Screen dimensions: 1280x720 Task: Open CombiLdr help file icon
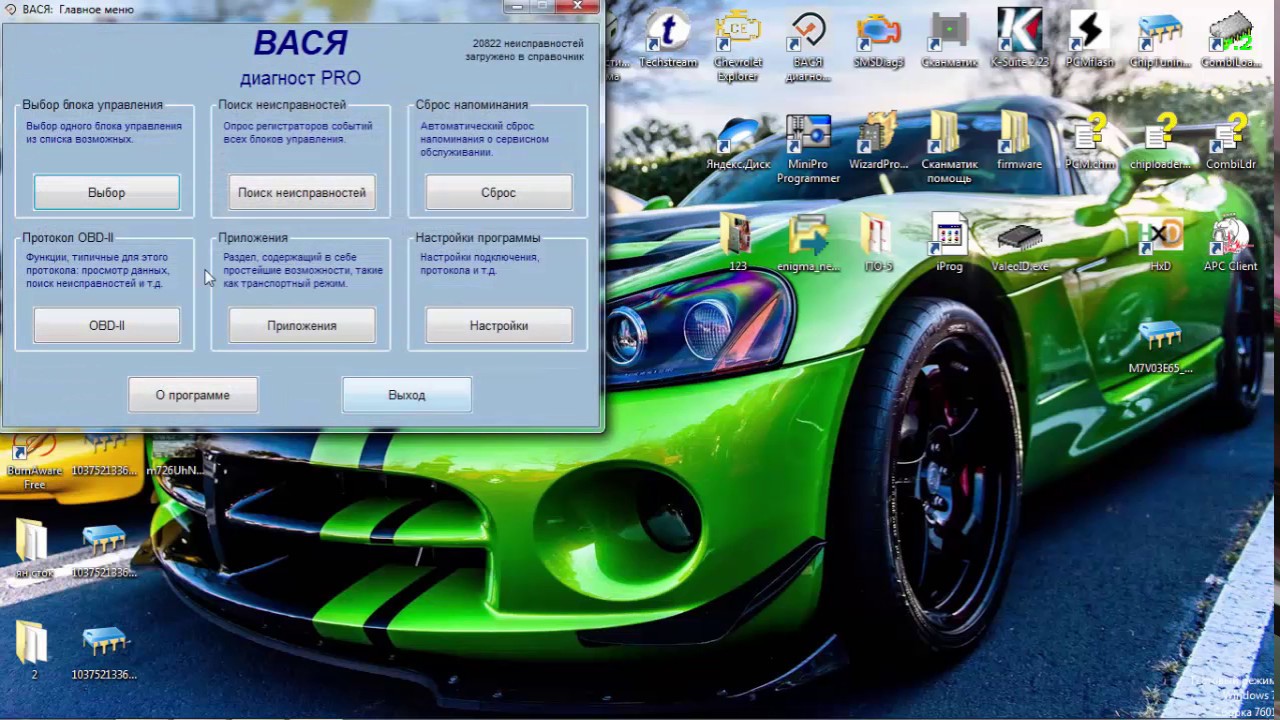[1230, 143]
